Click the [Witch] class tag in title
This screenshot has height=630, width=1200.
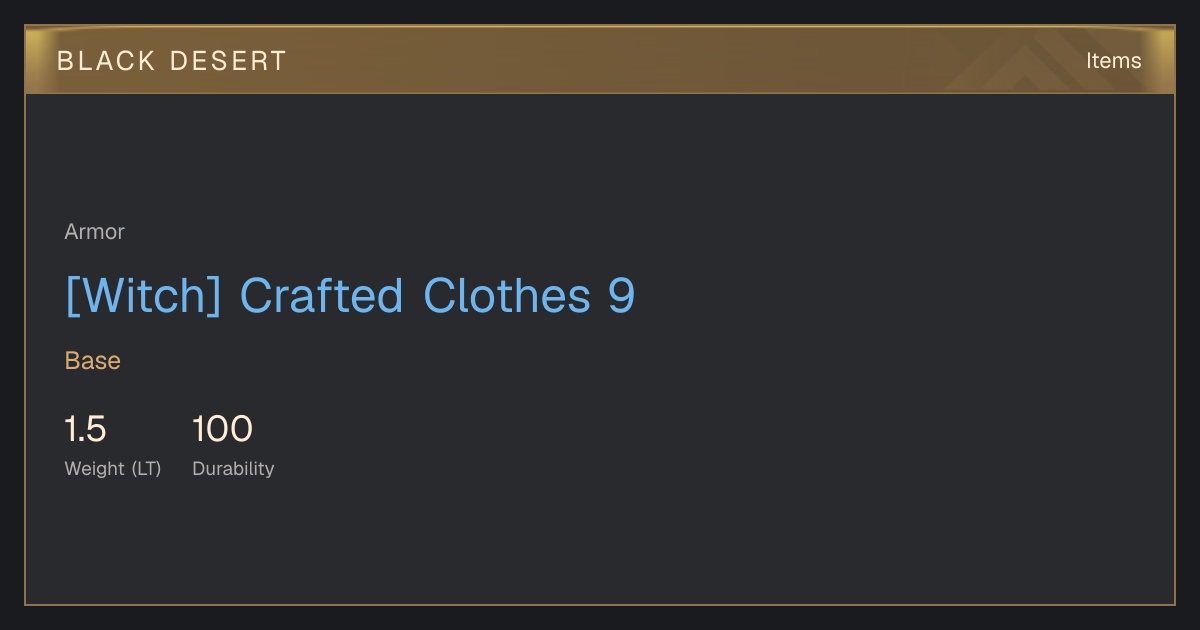point(143,297)
